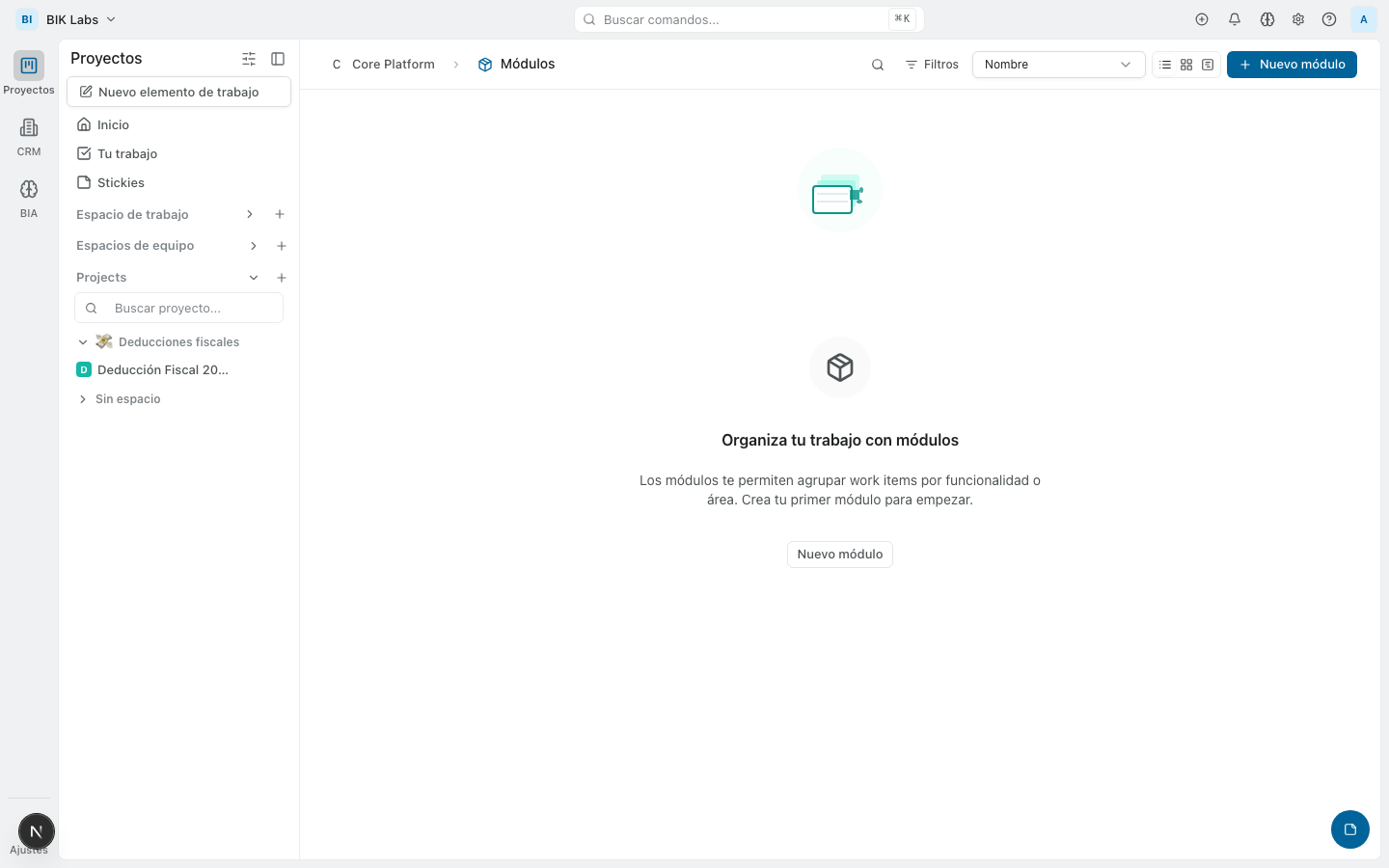Select the Proyectos section in the left rail
The width and height of the screenshot is (1389, 868).
point(28,71)
